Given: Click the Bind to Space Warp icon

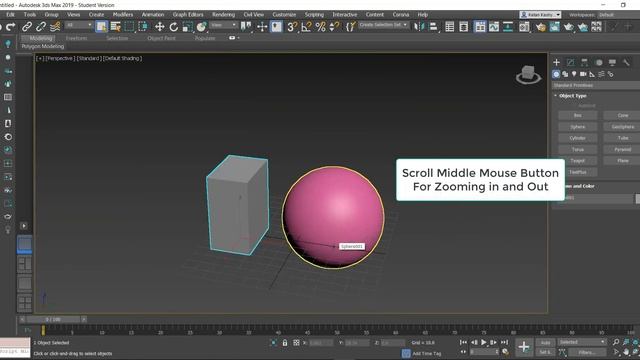Looking at the screenshot, I should [55, 27].
